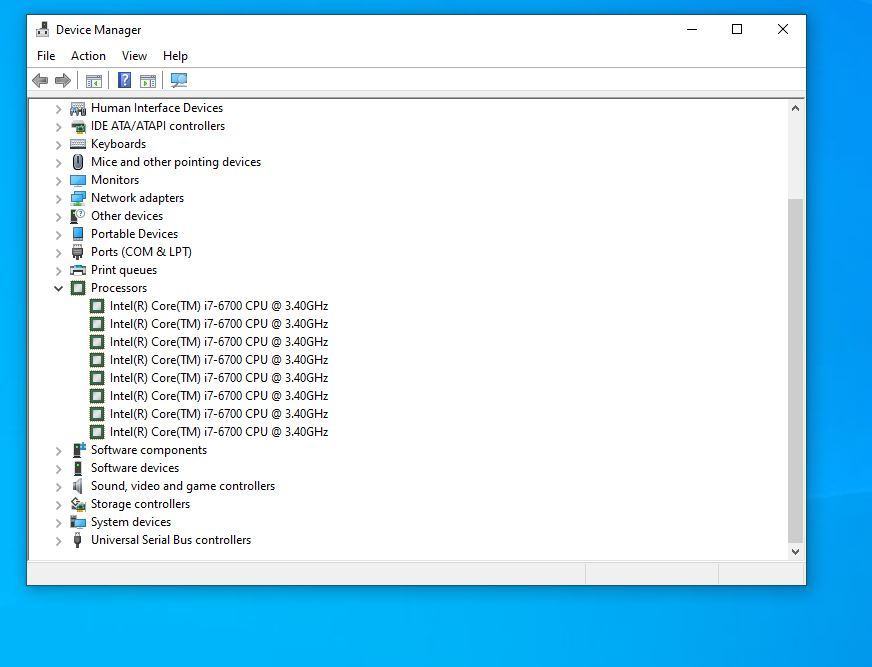This screenshot has width=872, height=667.
Task: Click the Ports (COM & LPT) icon
Action: tap(78, 252)
